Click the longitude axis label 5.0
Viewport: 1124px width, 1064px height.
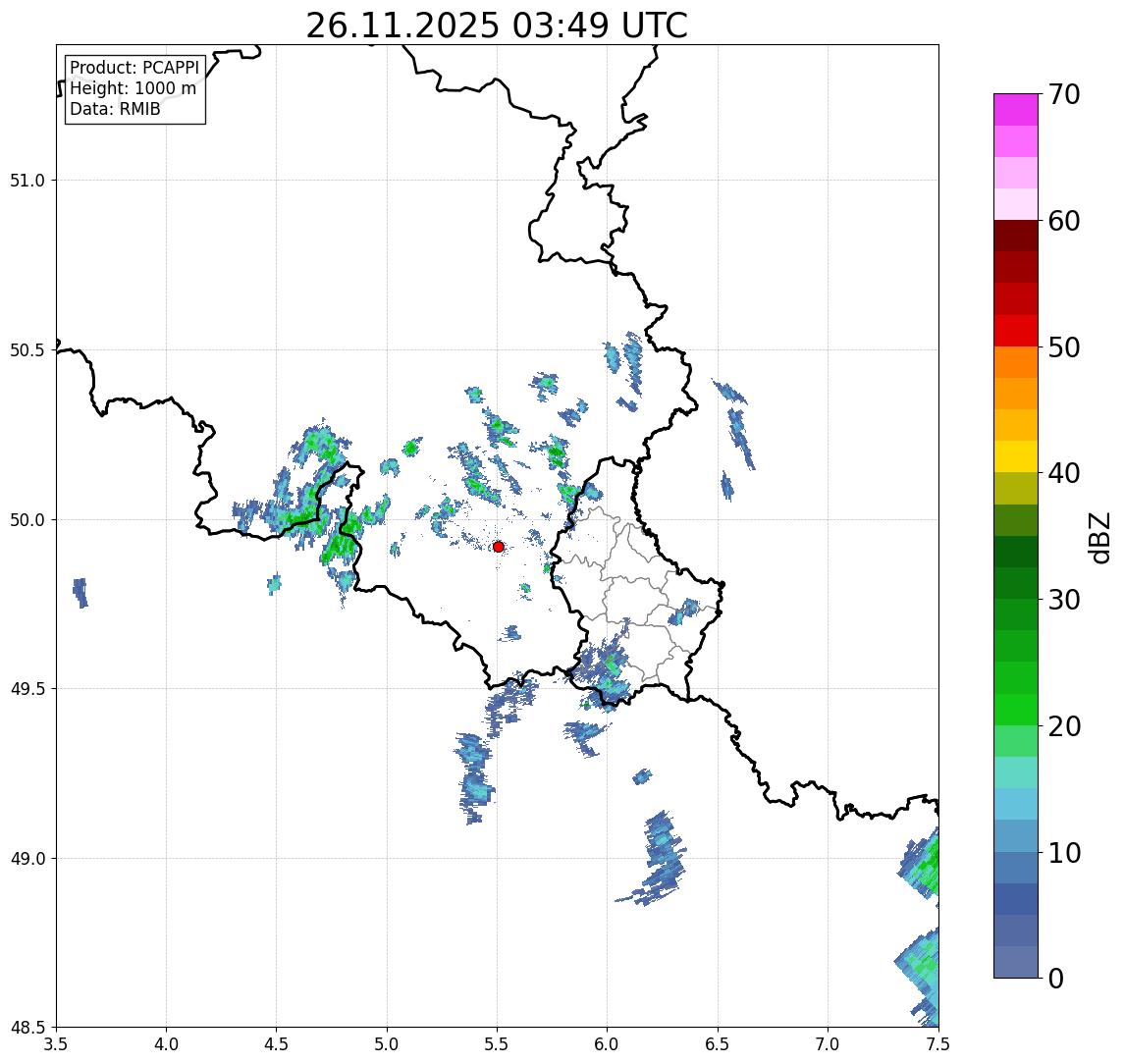coord(387,1044)
